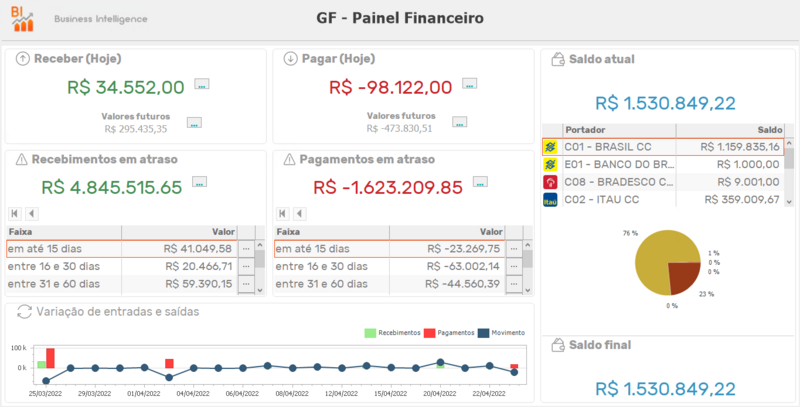Click details button for Pagamentos em atraso total
This screenshot has width=800, height=407.
pyautogui.click(x=481, y=183)
